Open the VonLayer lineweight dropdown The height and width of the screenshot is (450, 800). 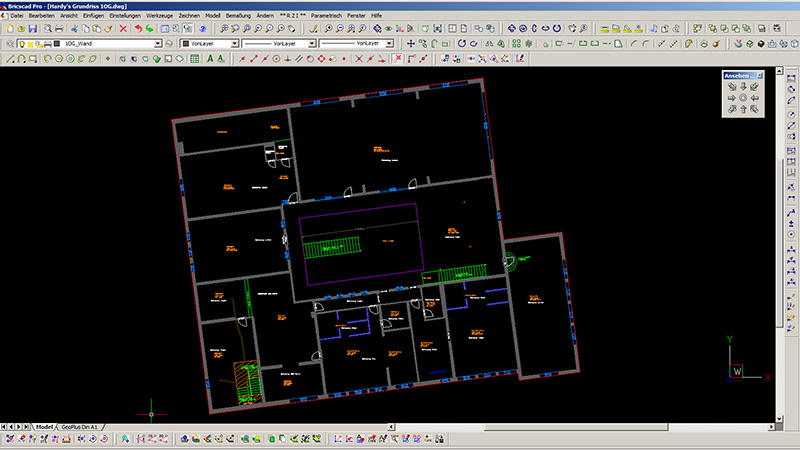click(x=389, y=44)
